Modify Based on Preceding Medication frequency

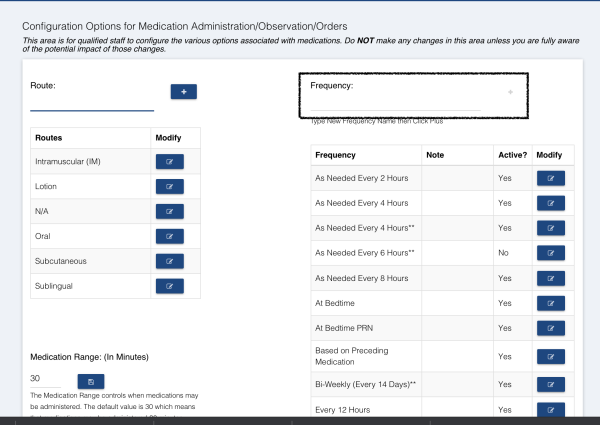tap(550, 356)
